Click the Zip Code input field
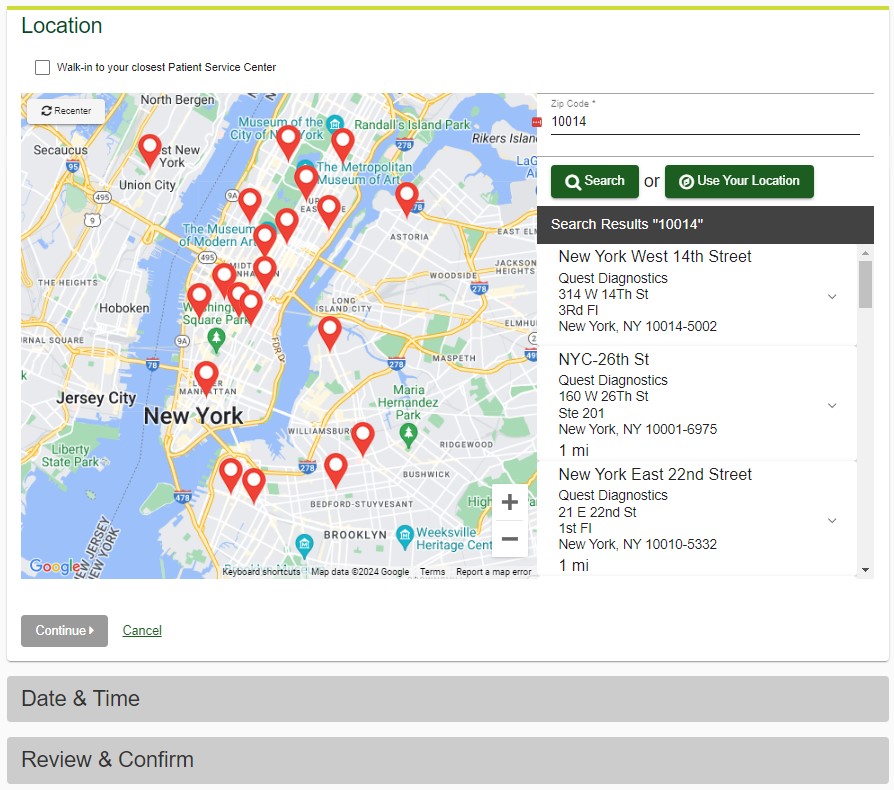This screenshot has height=790, width=894. pyautogui.click(x=705, y=121)
